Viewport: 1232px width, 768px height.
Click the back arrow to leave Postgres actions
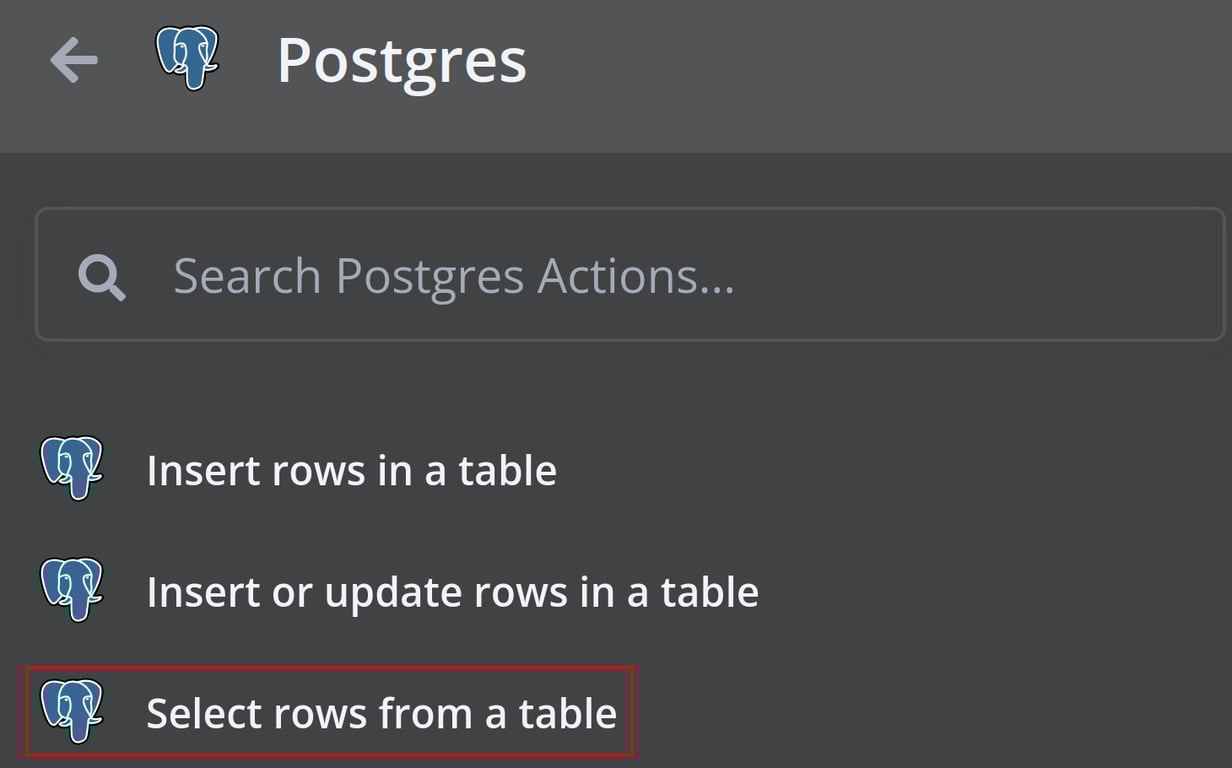72,60
